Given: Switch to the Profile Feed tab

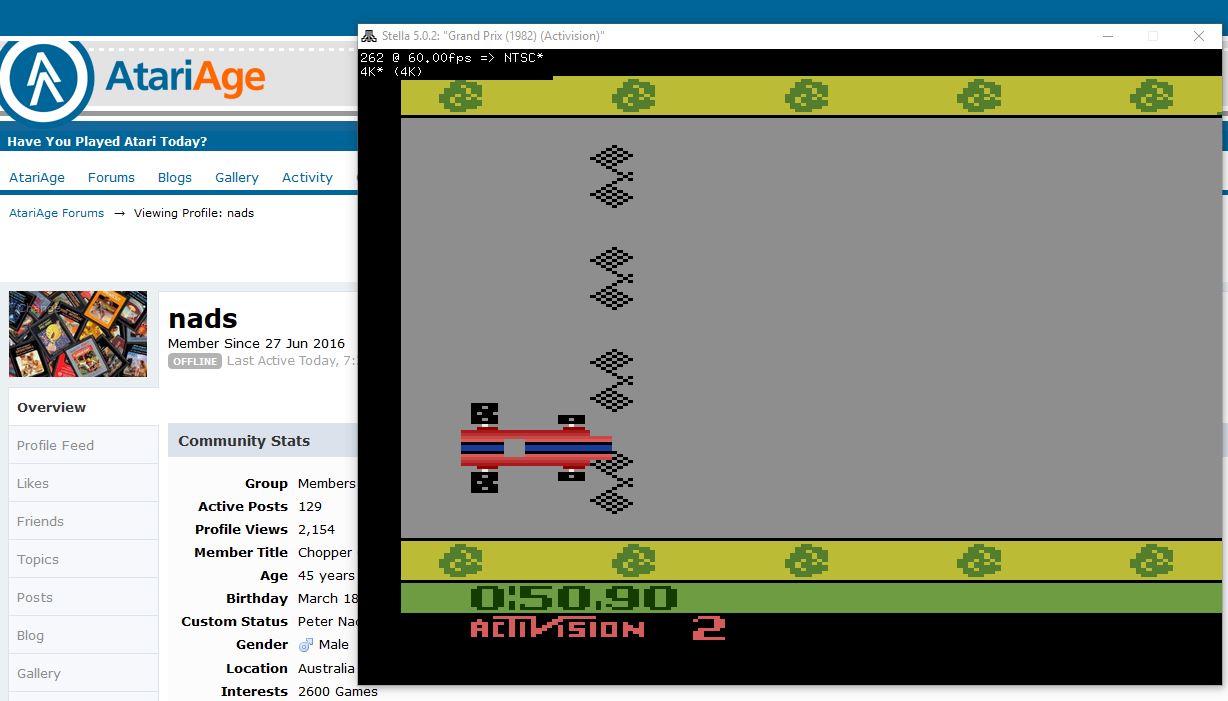Looking at the screenshot, I should [84, 445].
